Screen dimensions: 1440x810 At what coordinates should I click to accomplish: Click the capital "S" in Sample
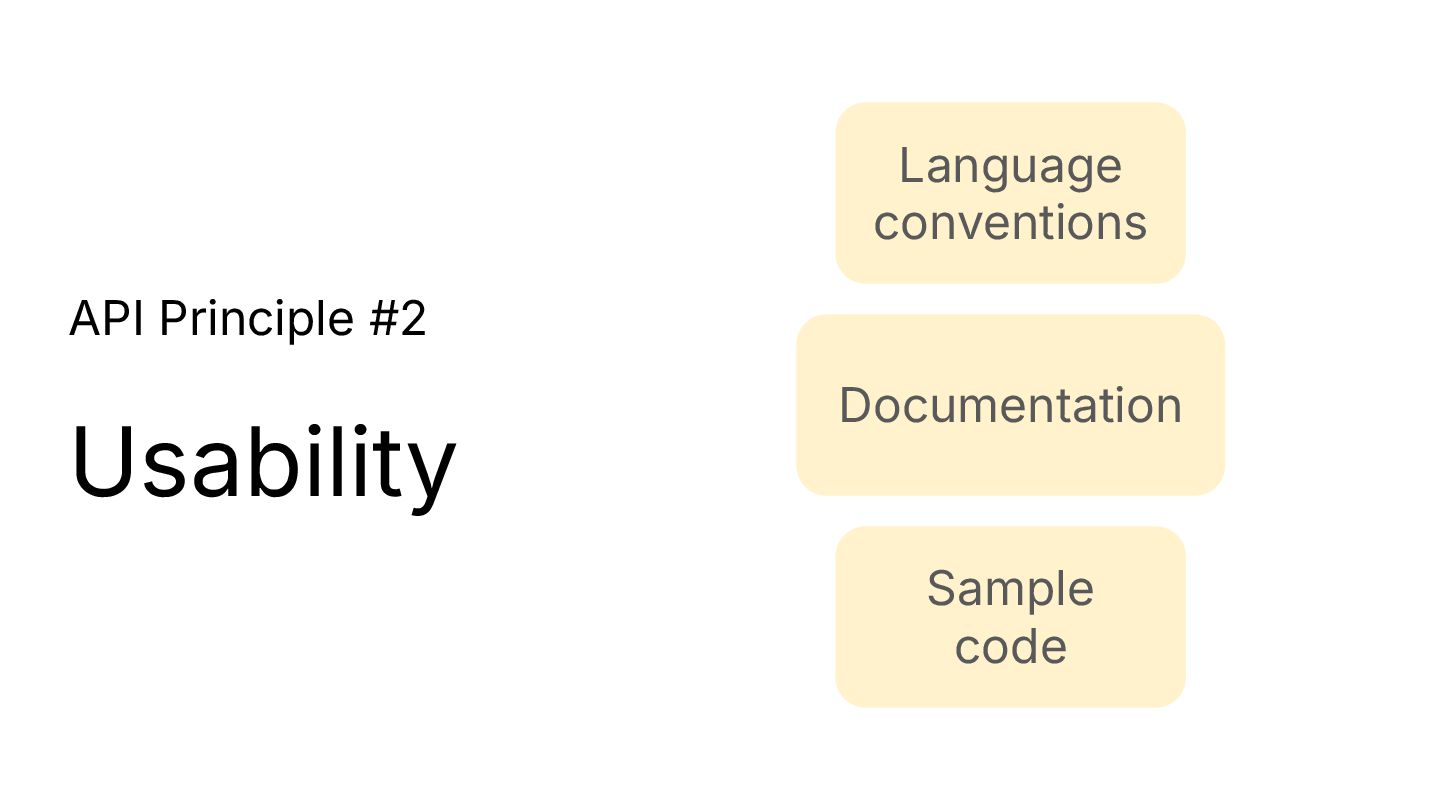click(x=942, y=589)
